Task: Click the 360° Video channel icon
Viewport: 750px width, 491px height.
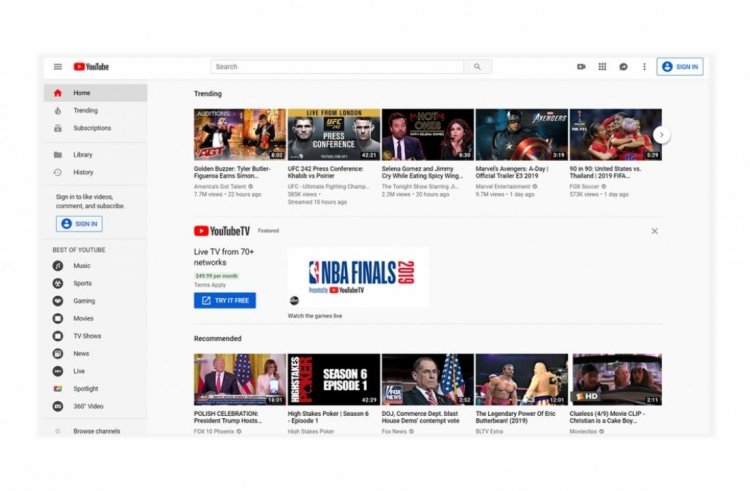Action: 58,406
